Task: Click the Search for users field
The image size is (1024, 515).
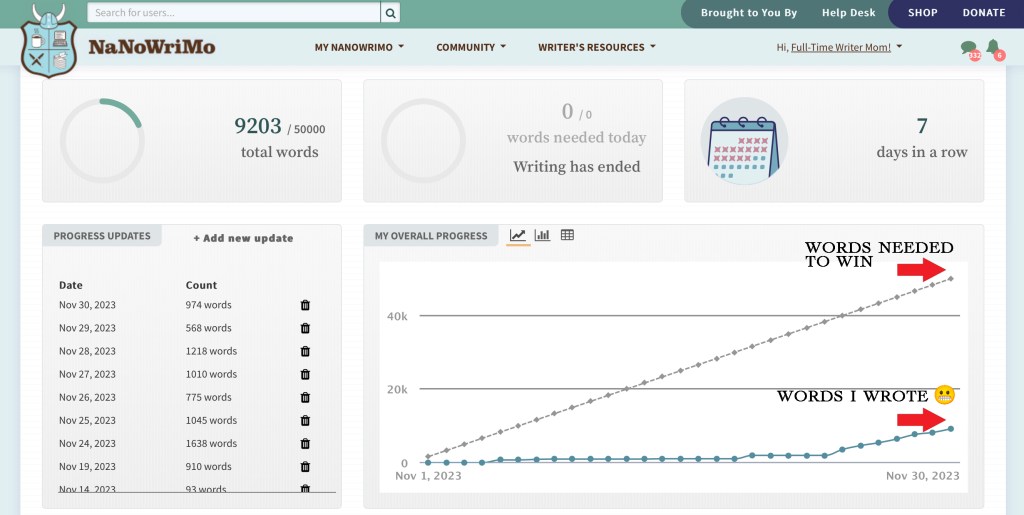Action: point(234,13)
